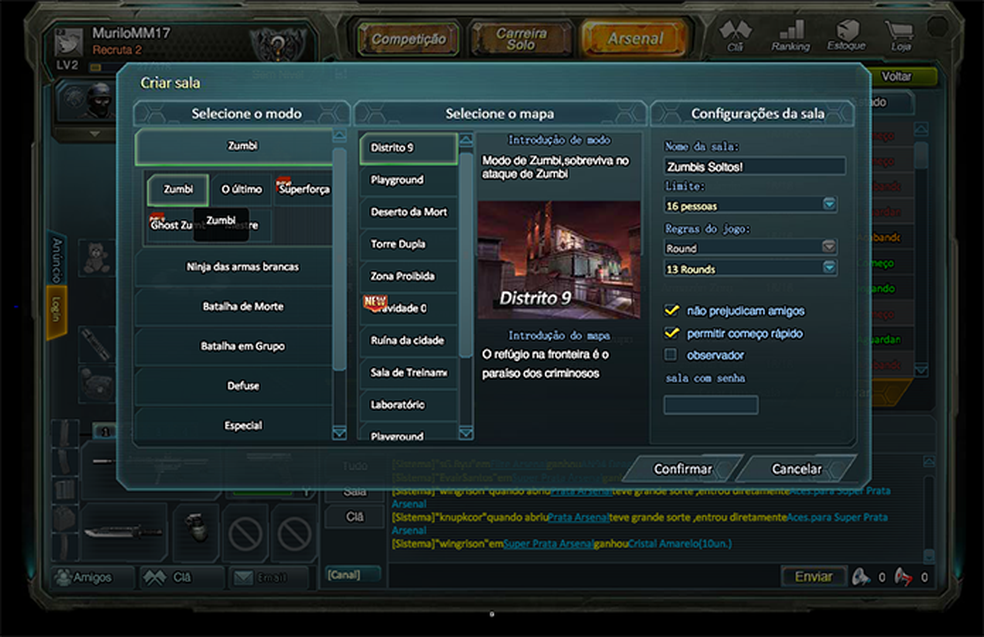Select the Superforça sub-mode
This screenshot has height=637, width=984.
(303, 190)
